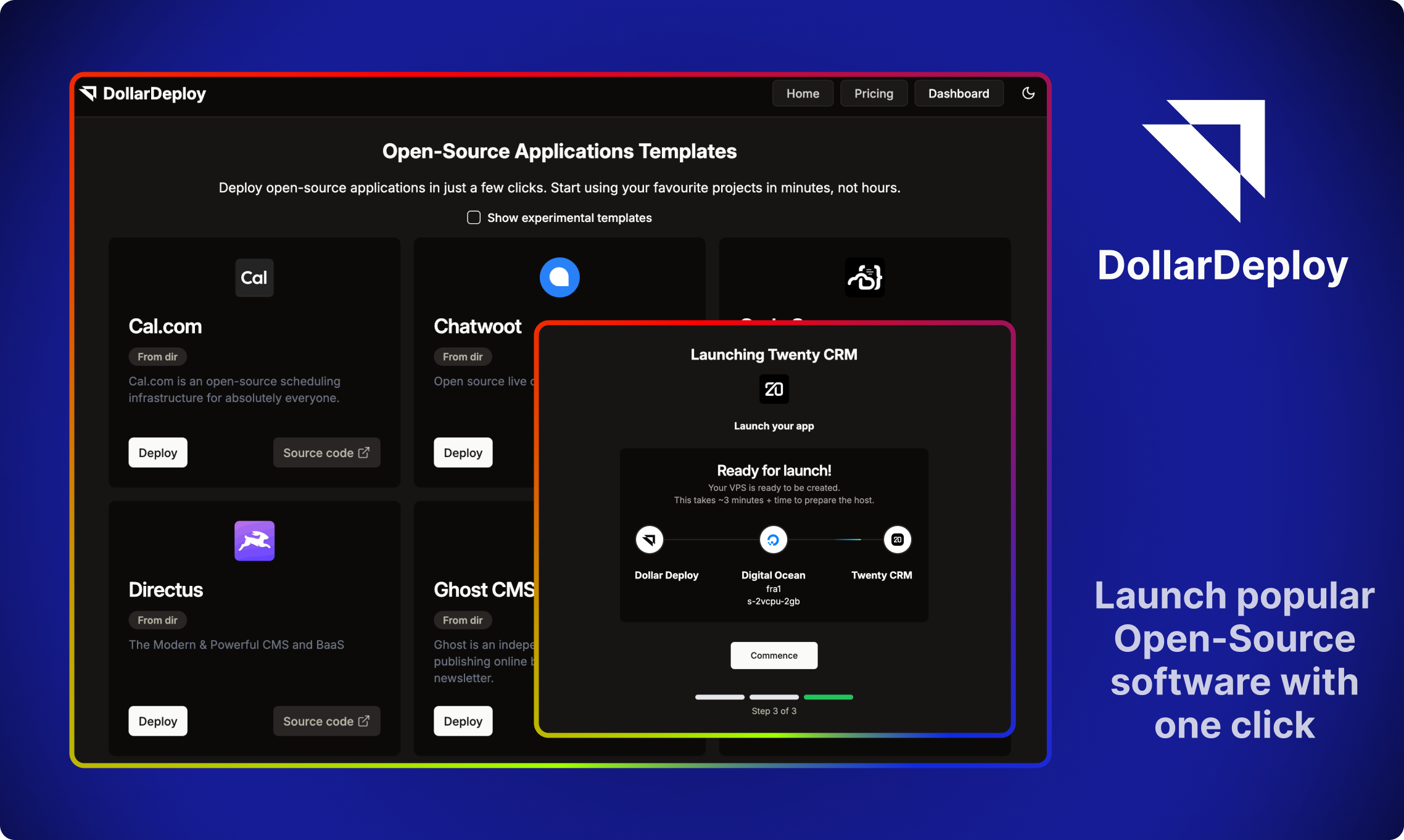The image size is (1404, 840).
Task: Click the 'Digital Ocean' step label
Action: click(x=773, y=575)
